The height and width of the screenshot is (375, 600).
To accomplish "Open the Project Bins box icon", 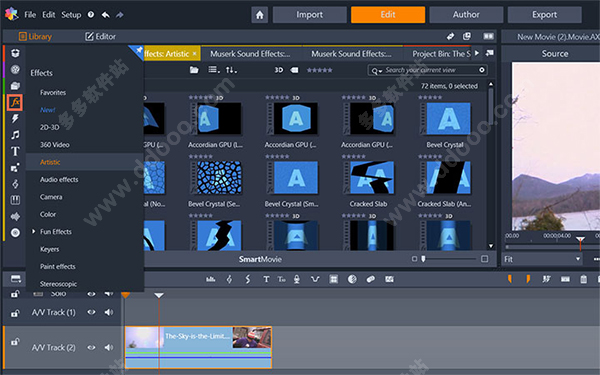I will click(15, 53).
